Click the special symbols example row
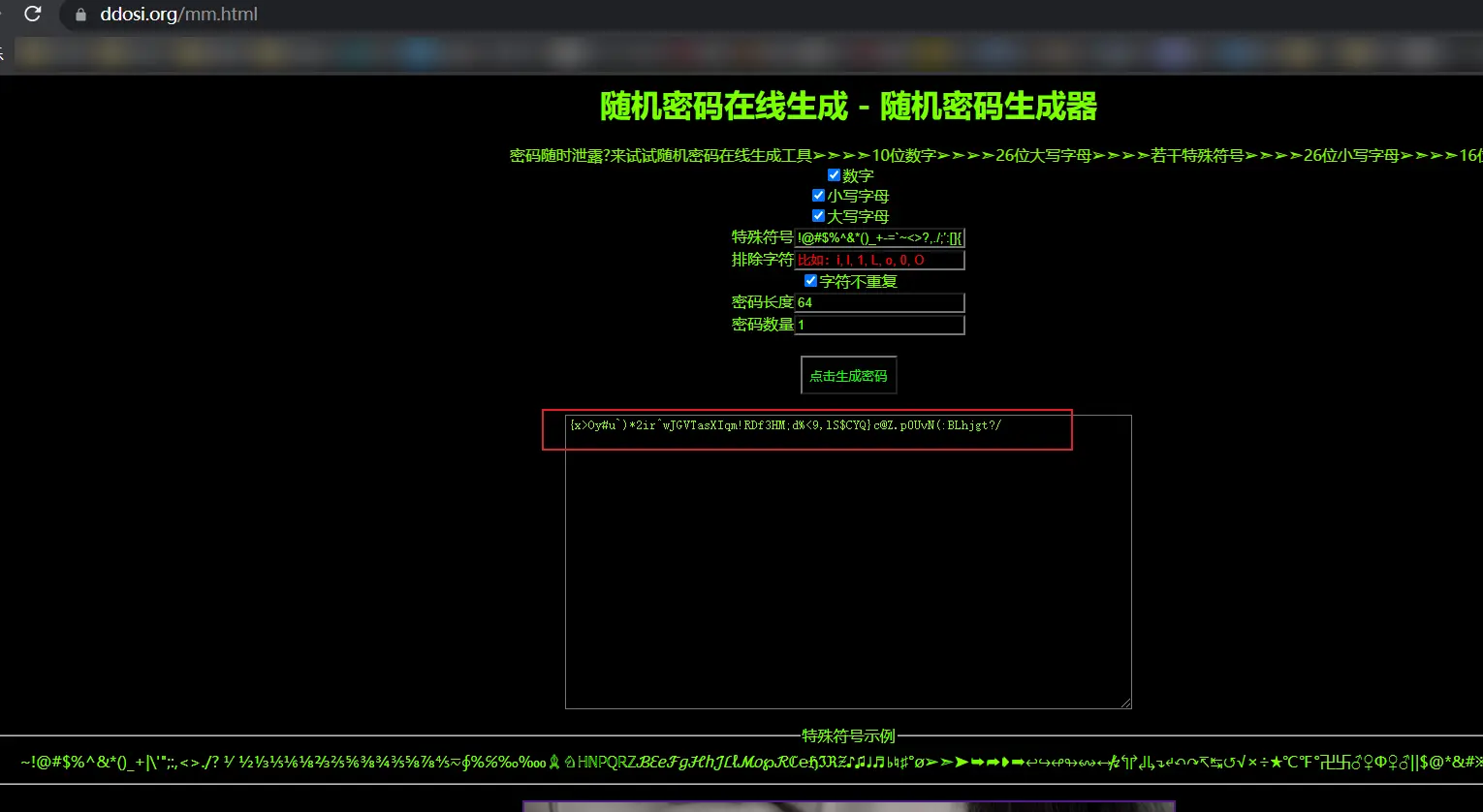This screenshot has height=812, width=1483. click(751, 762)
